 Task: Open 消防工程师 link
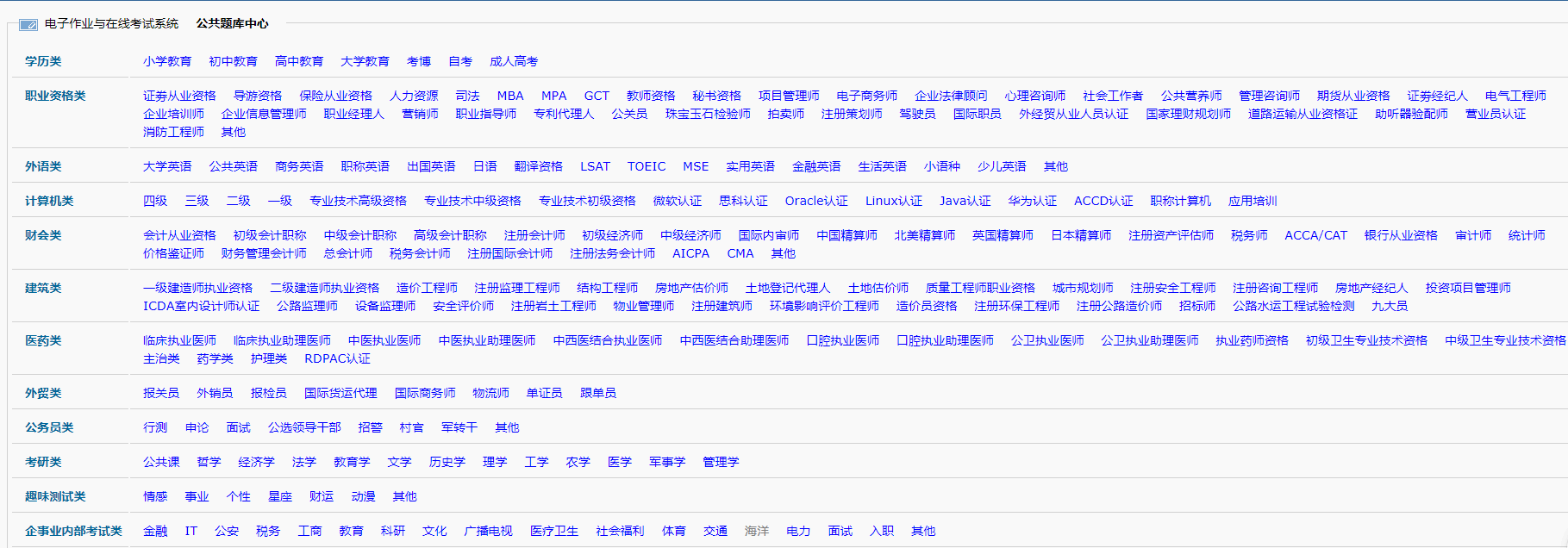tap(173, 132)
